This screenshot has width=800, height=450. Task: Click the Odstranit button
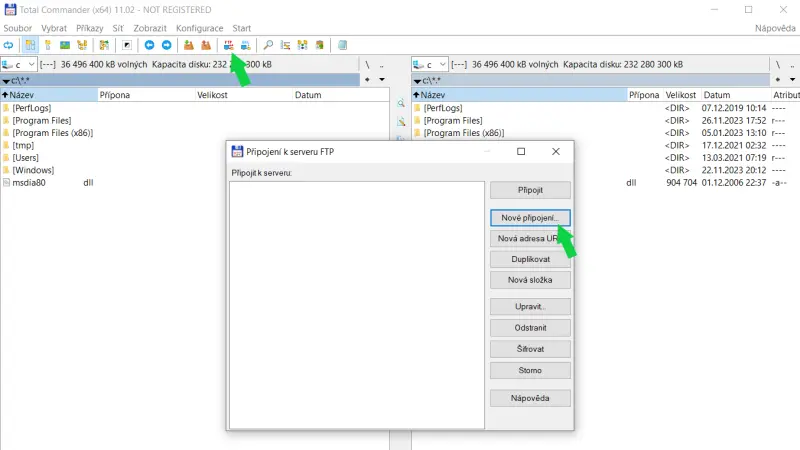530,328
